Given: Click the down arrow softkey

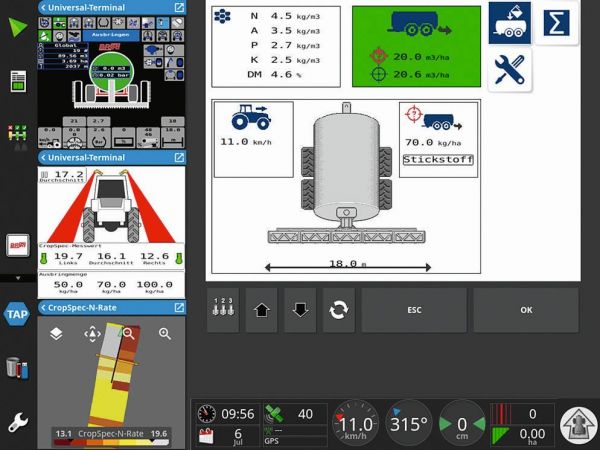Looking at the screenshot, I should click(x=300, y=310).
